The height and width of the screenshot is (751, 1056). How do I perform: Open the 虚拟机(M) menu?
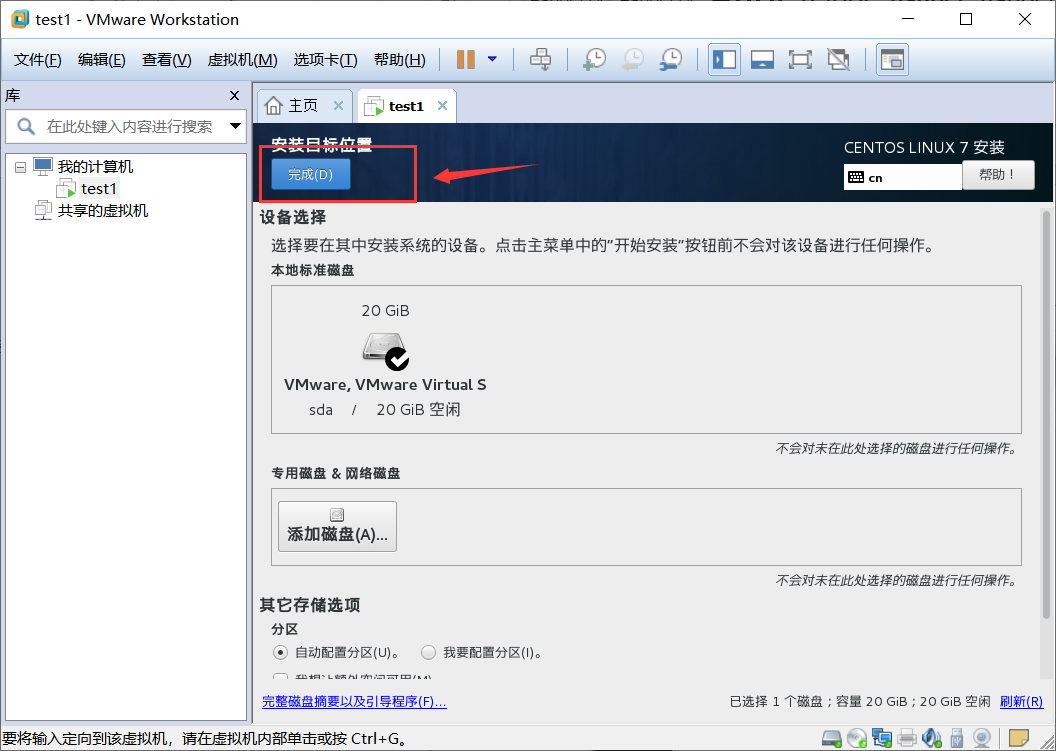tap(242, 60)
